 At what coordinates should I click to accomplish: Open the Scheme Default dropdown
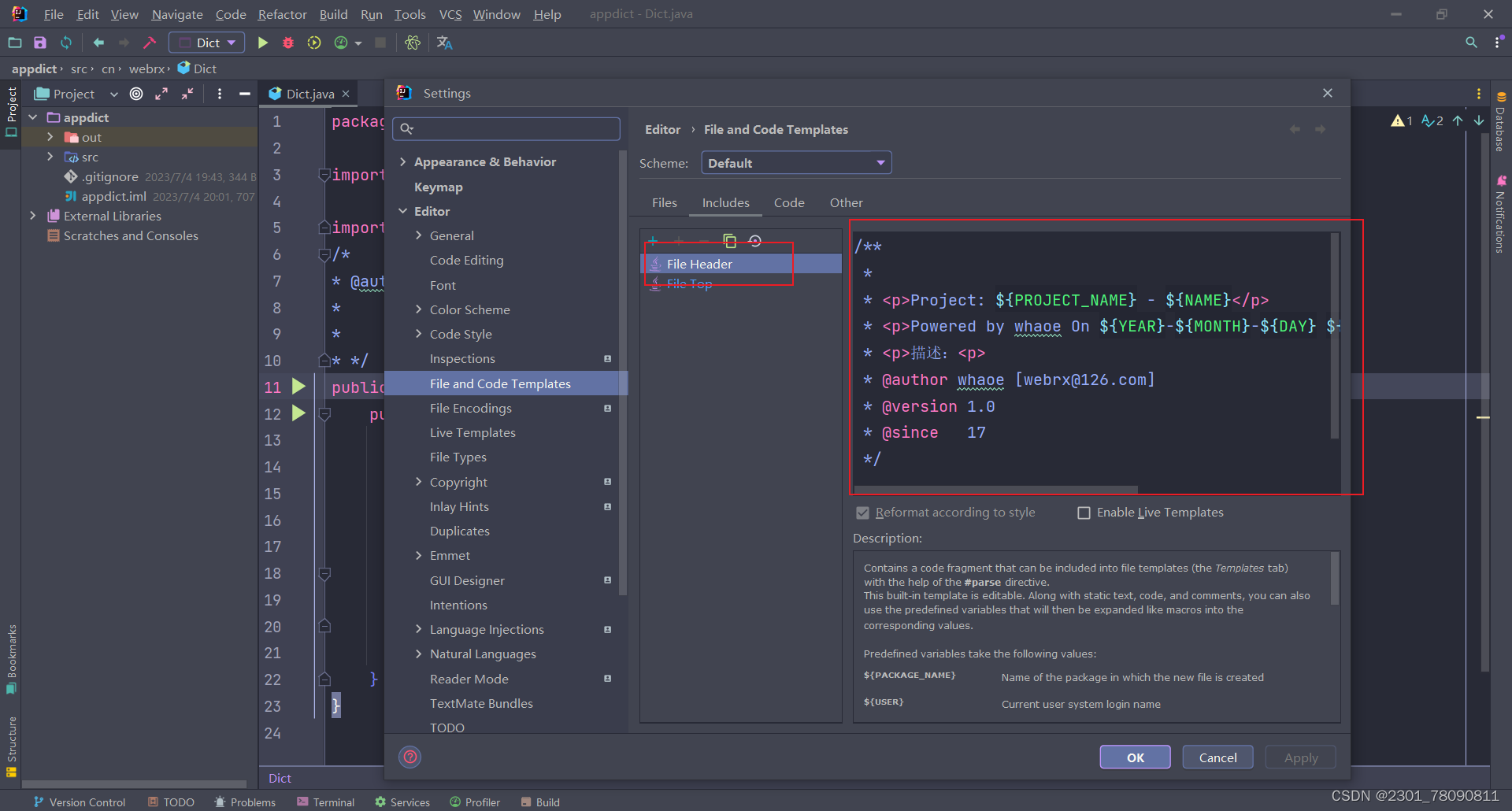(796, 163)
